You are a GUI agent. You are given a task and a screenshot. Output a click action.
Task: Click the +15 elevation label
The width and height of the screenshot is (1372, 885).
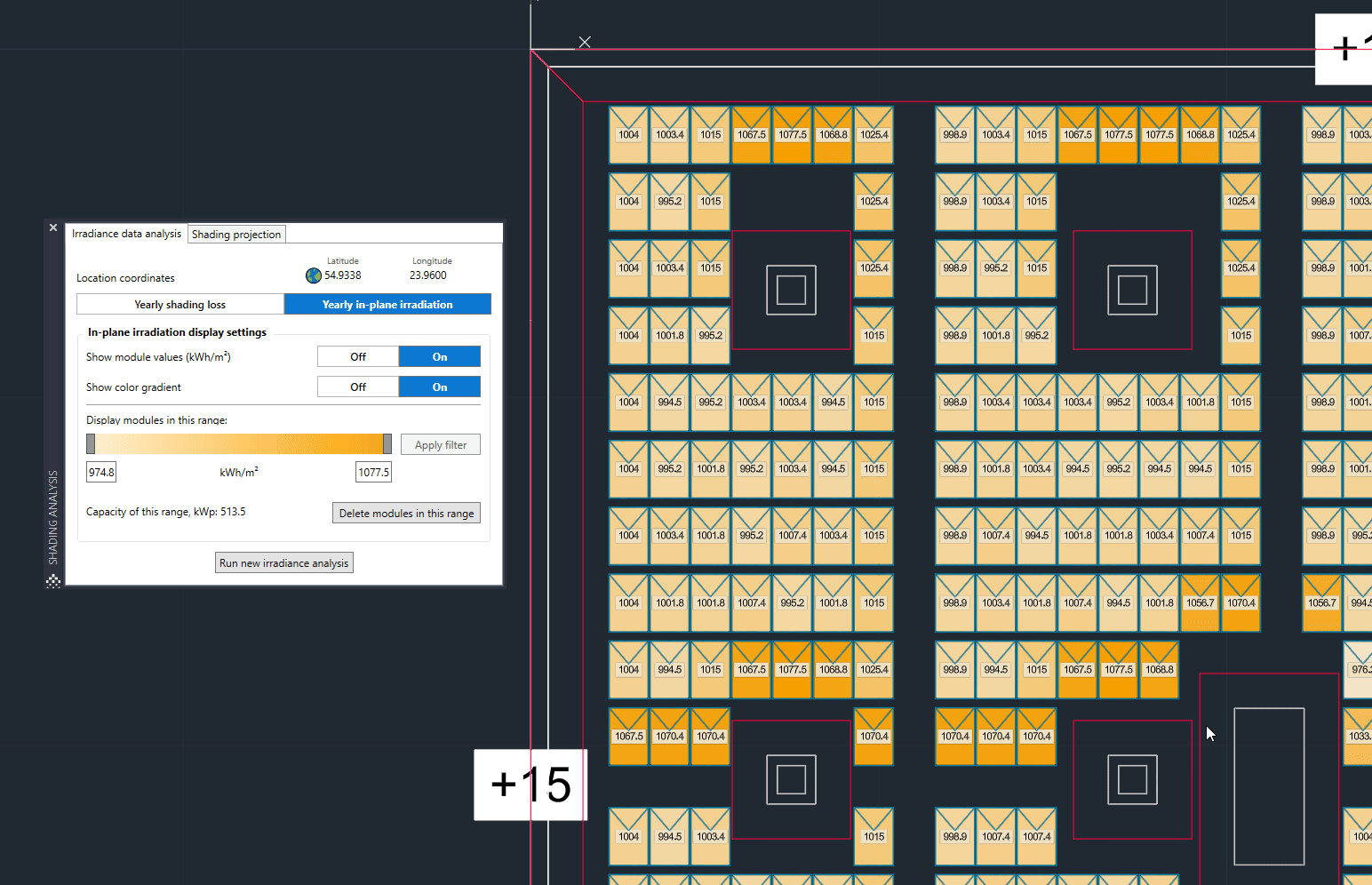pyautogui.click(x=530, y=785)
